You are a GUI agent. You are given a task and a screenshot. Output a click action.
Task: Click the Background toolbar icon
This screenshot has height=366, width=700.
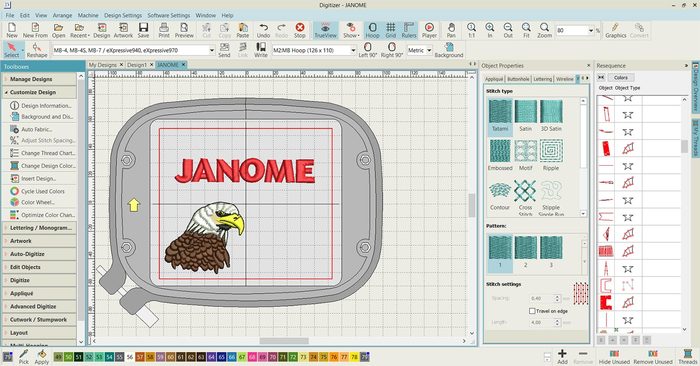pyautogui.click(x=449, y=50)
